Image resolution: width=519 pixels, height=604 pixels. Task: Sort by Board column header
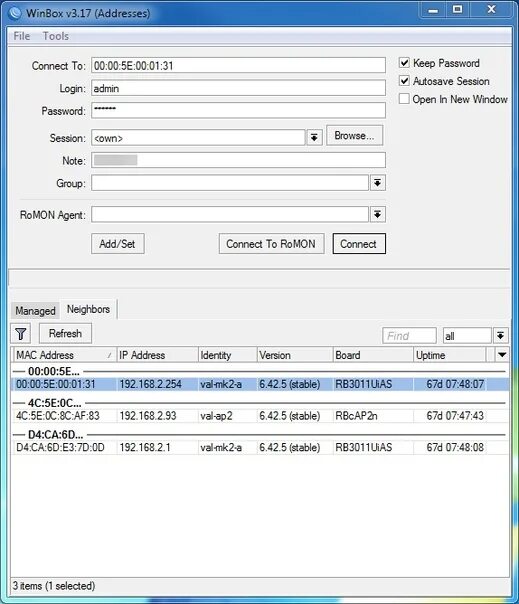click(373, 355)
